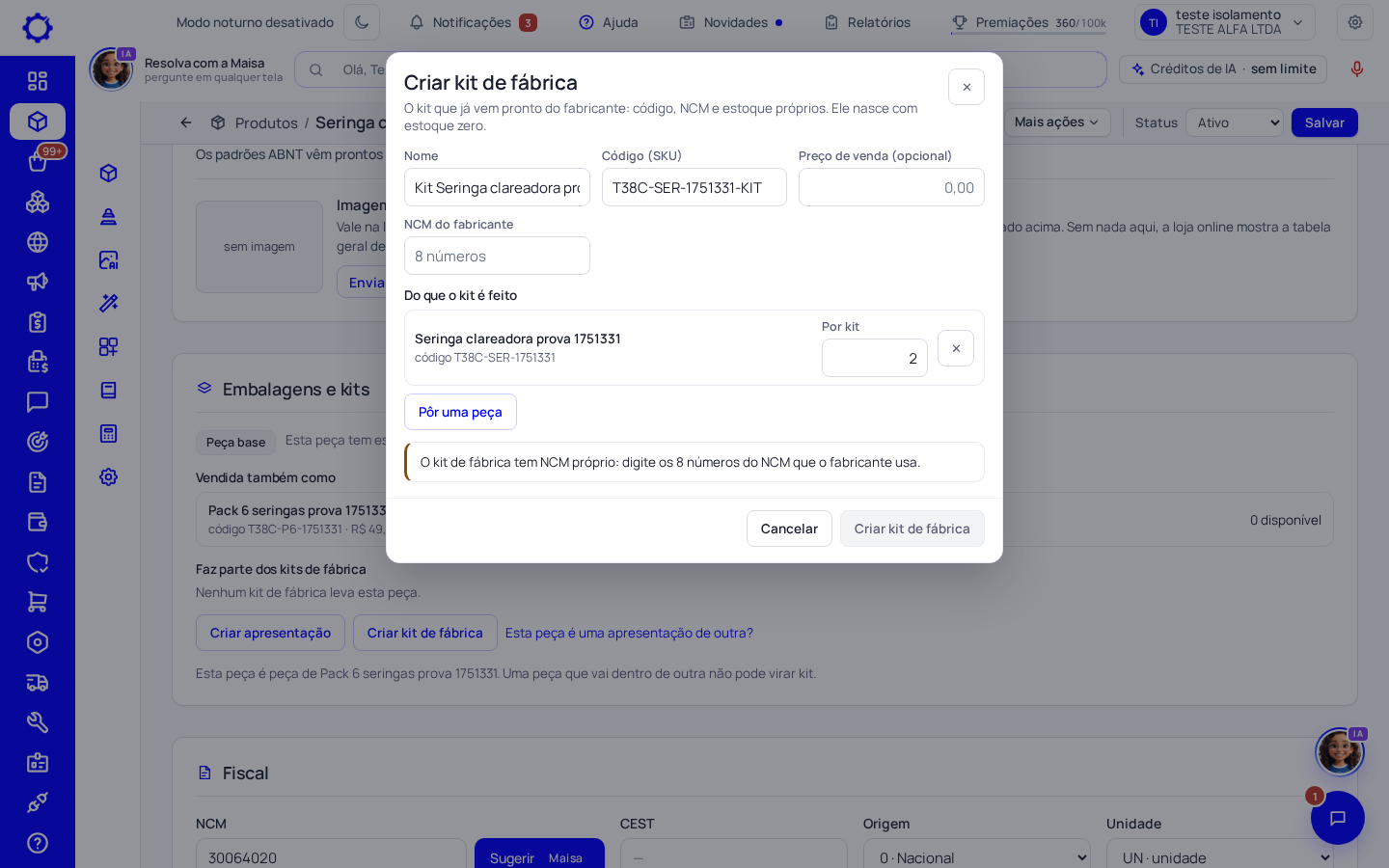
Task: Open the shopping cart sidebar icon
Action: click(38, 602)
